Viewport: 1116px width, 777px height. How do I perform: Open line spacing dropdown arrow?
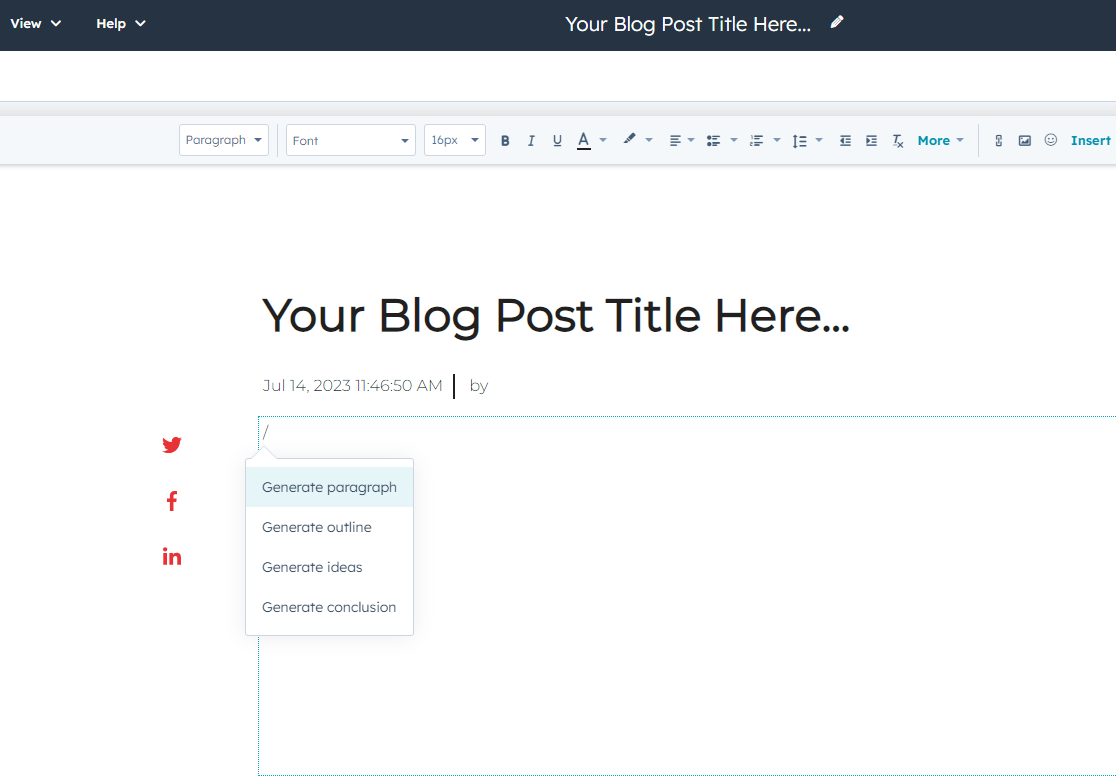(x=818, y=140)
